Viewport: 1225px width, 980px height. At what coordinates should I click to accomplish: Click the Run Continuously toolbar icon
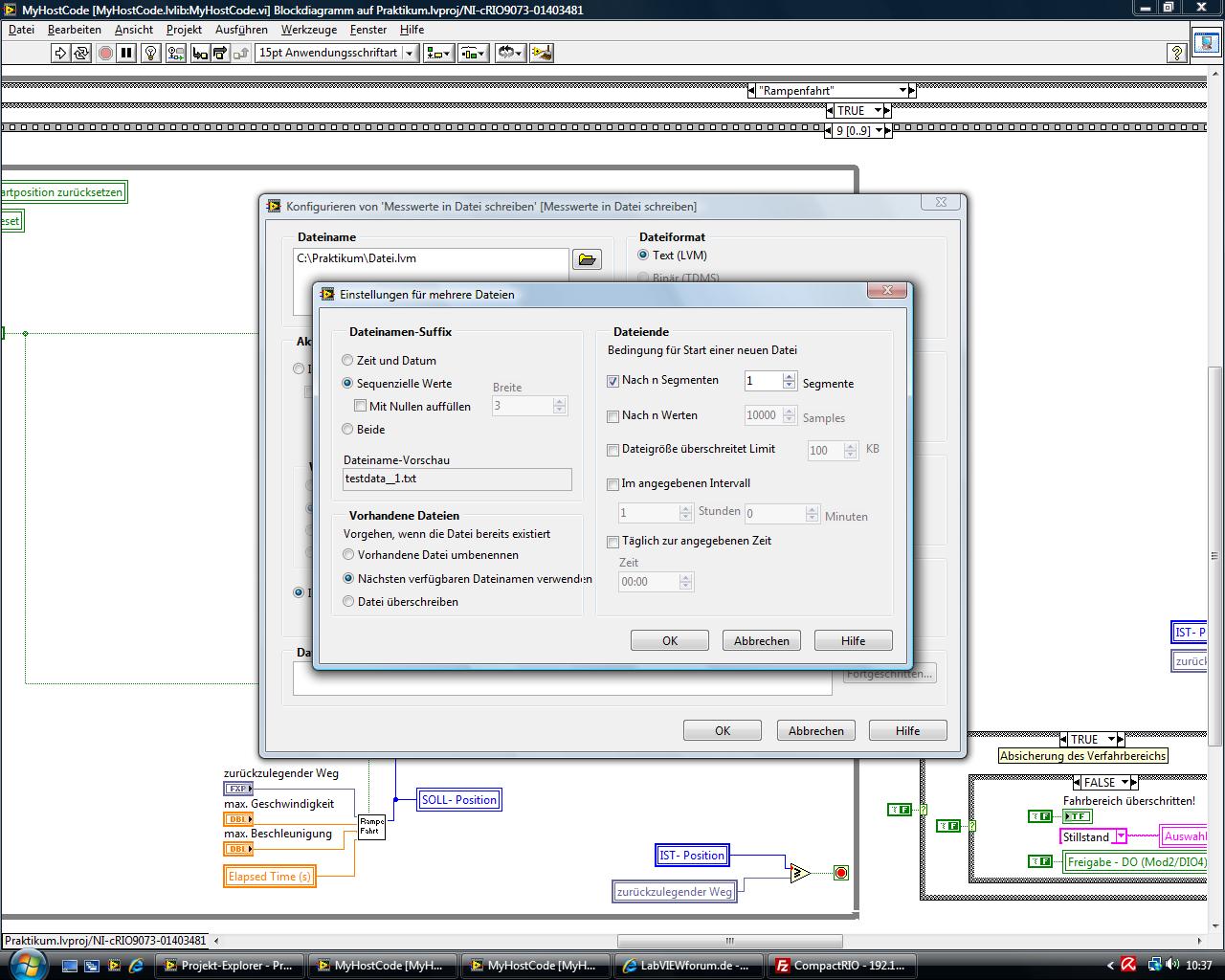point(81,54)
